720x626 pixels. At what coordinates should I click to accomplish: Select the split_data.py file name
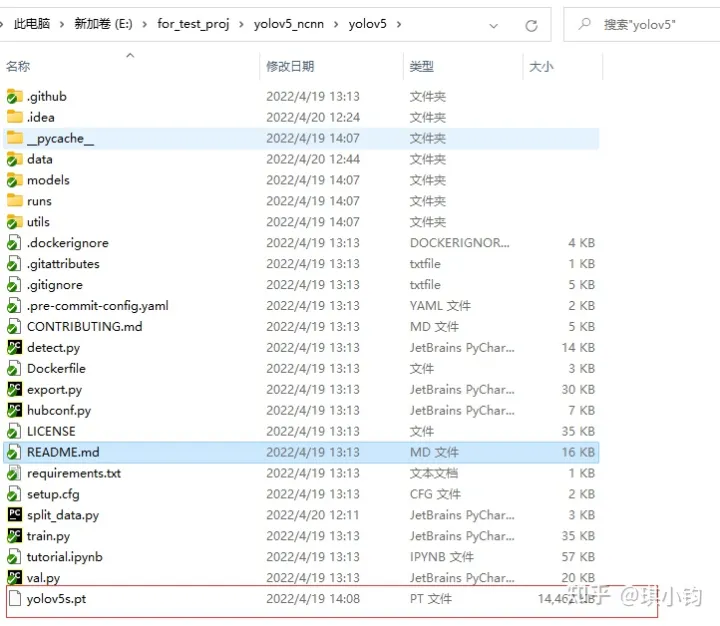coord(63,515)
